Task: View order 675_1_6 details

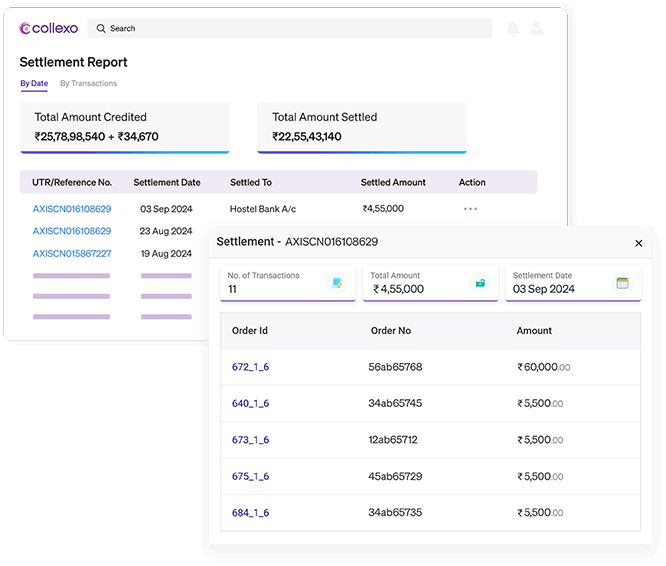Action: point(250,477)
